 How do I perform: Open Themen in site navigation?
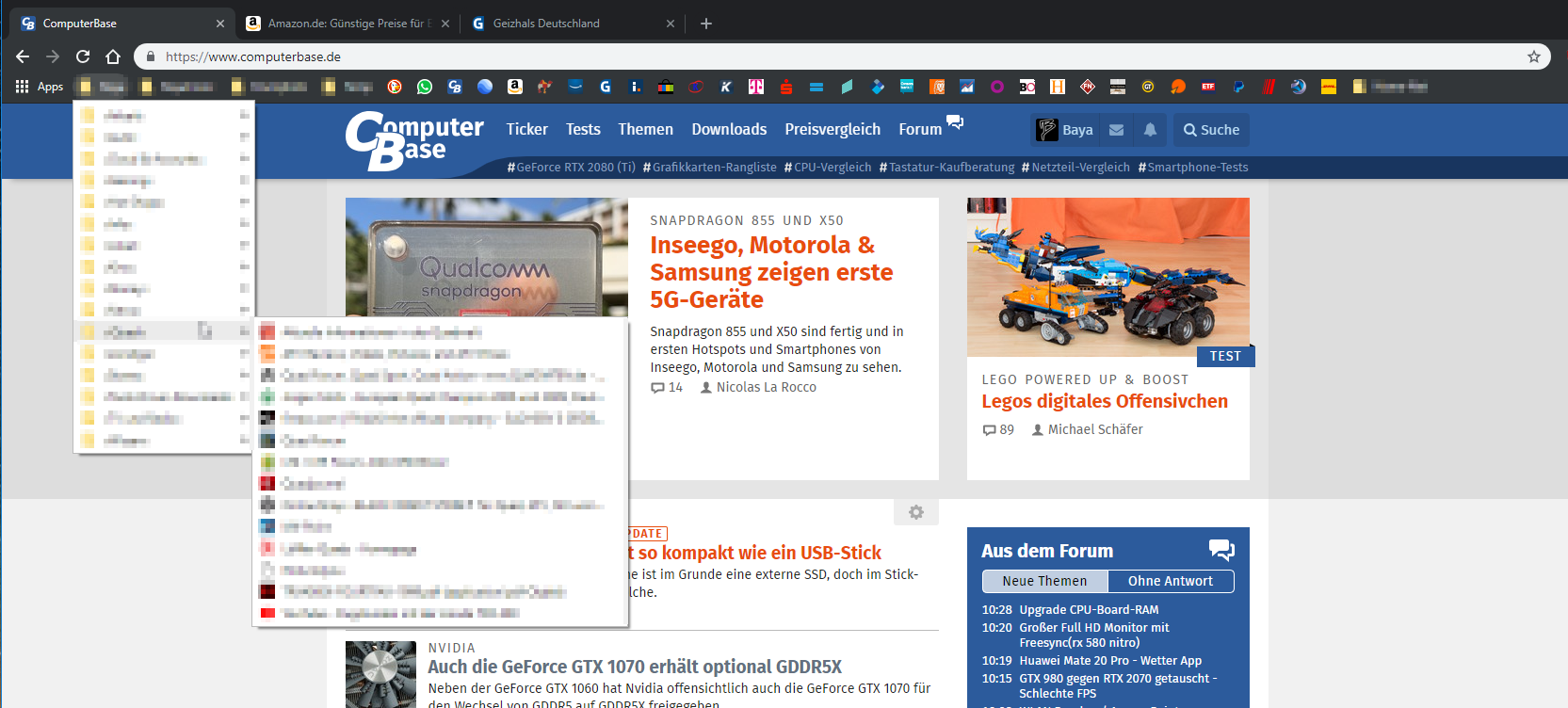pos(645,129)
